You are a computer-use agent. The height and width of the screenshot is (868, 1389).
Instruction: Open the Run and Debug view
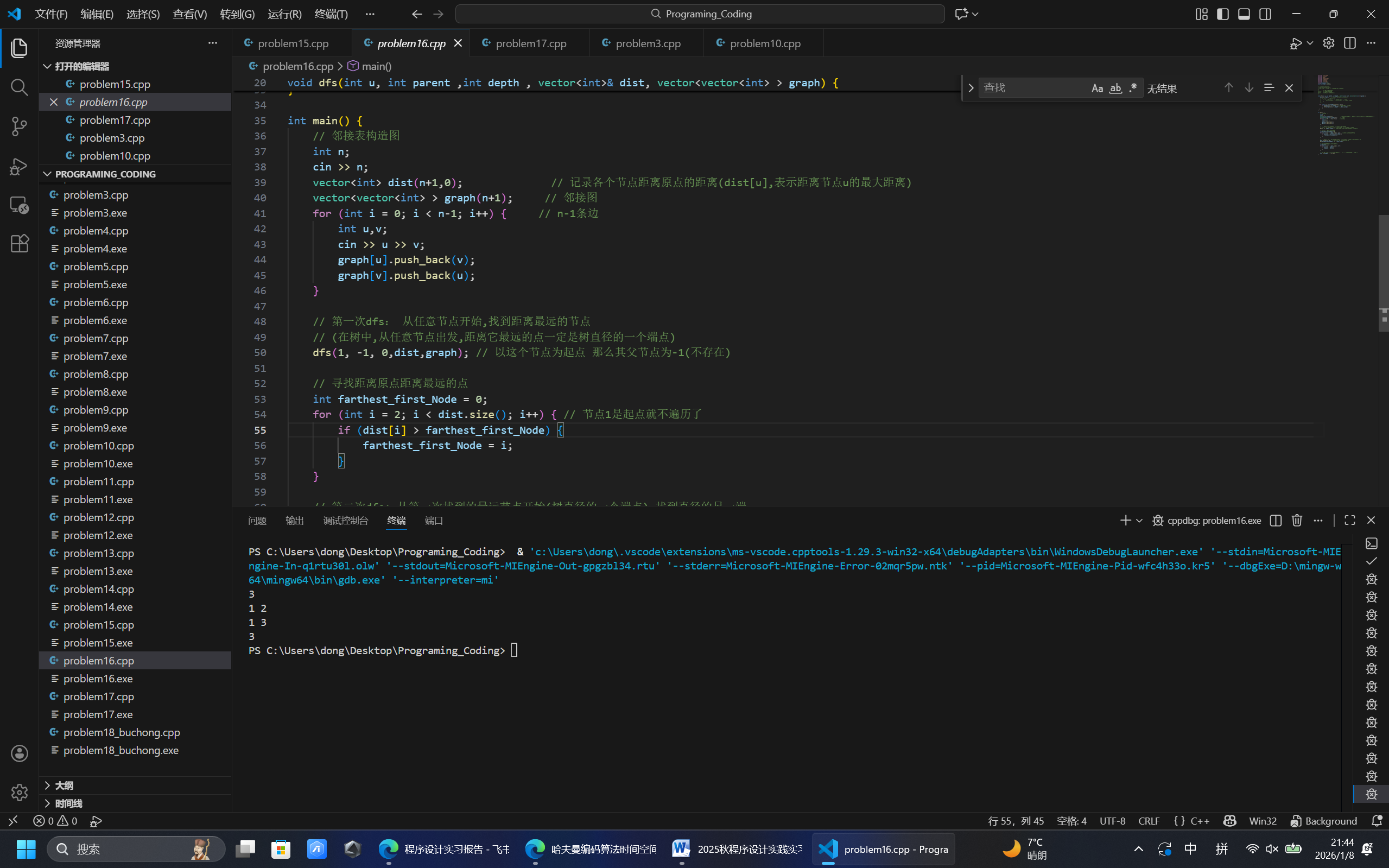click(19, 166)
